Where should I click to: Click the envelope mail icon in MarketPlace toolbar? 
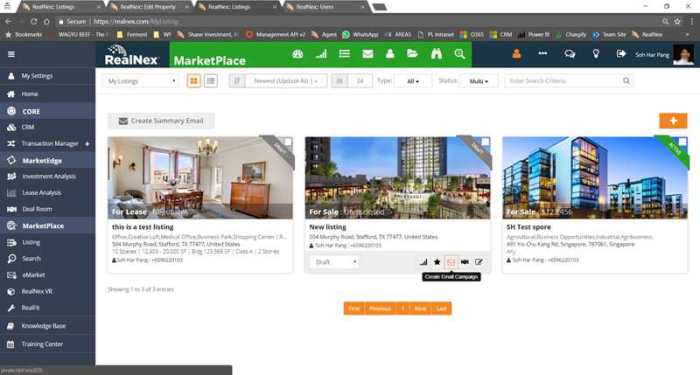coord(367,54)
